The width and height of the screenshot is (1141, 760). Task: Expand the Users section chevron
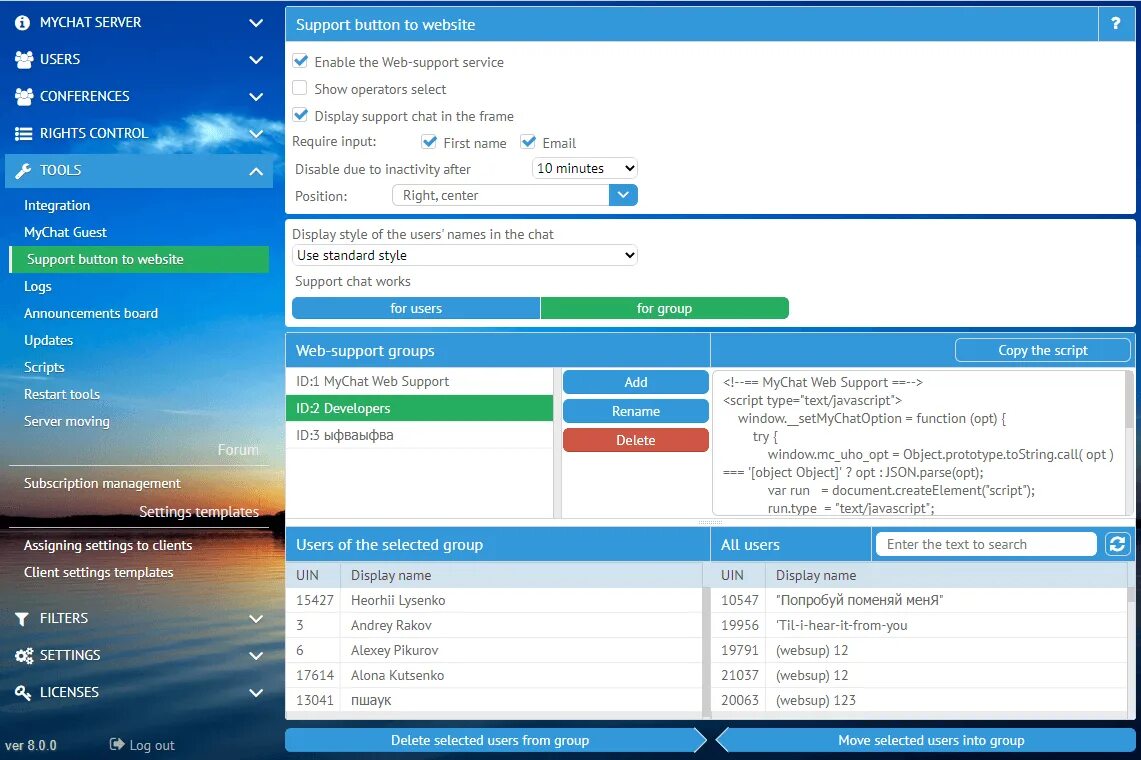pyautogui.click(x=256, y=60)
